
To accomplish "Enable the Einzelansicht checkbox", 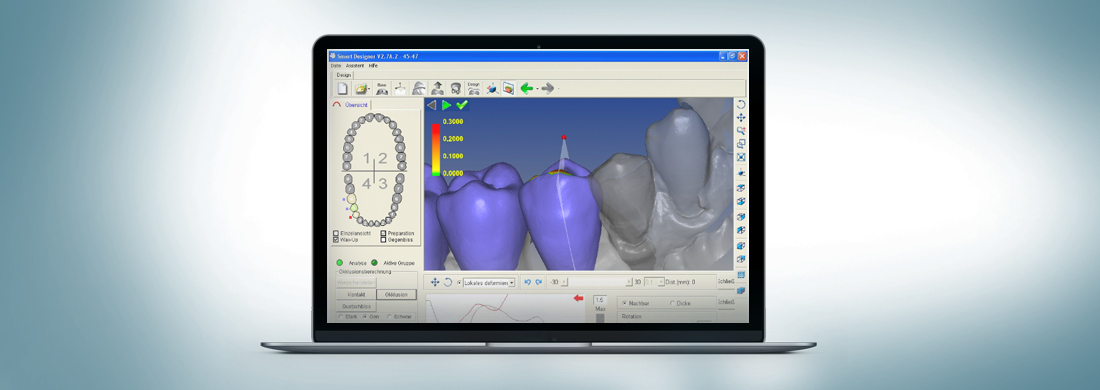I will pyautogui.click(x=336, y=233).
